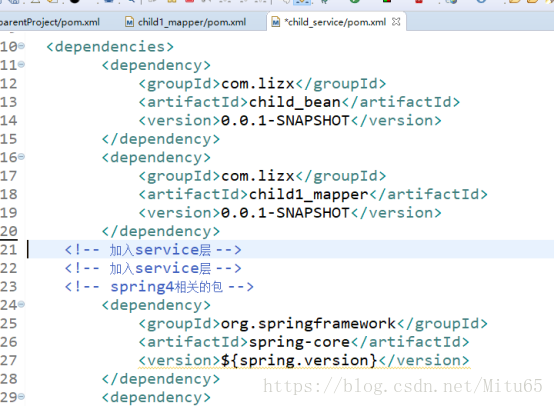Click the artifactId value child1_mapper
This screenshot has width=554, height=406.
[308, 194]
